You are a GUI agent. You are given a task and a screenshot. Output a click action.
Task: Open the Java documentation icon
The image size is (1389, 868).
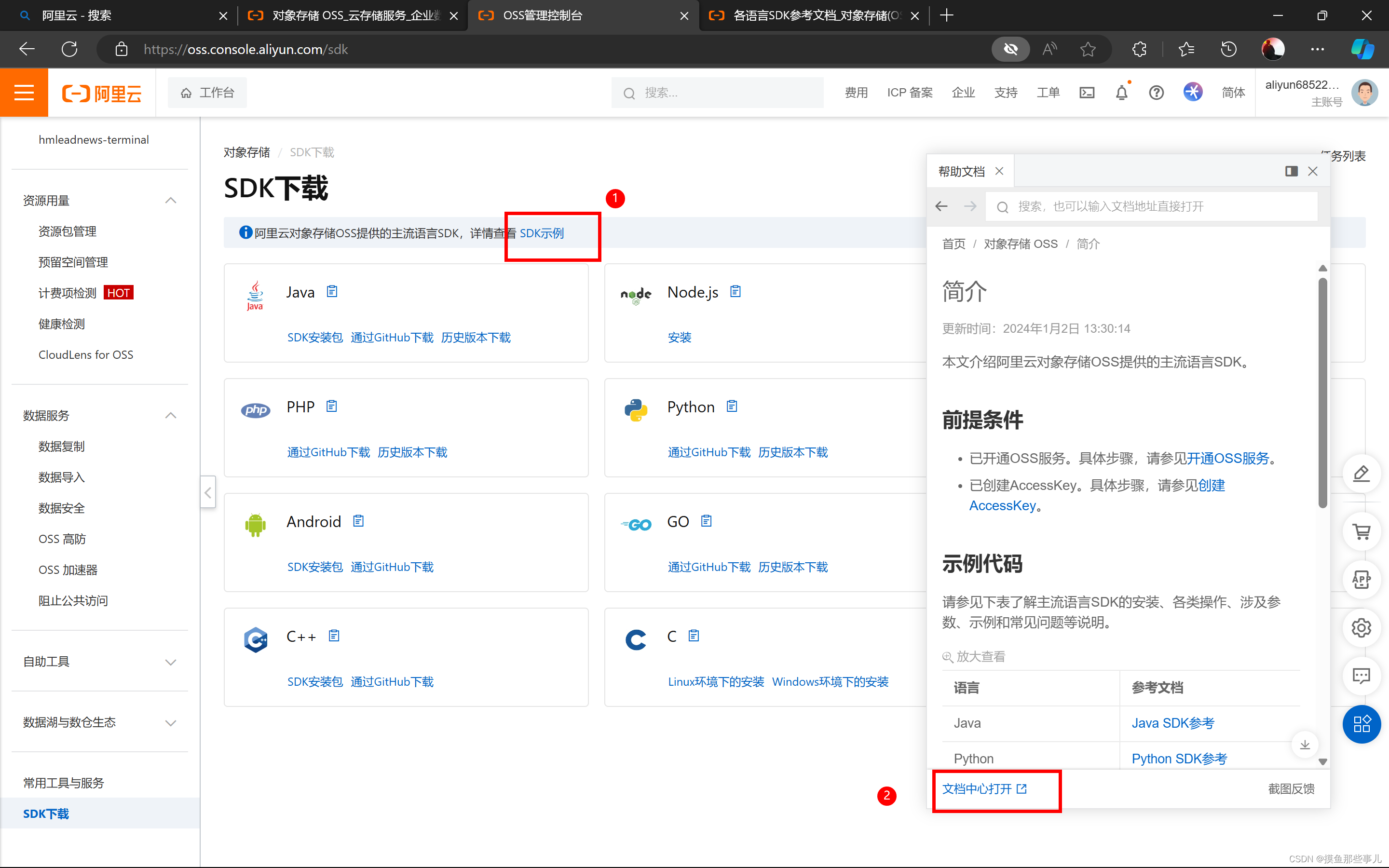pos(332,292)
